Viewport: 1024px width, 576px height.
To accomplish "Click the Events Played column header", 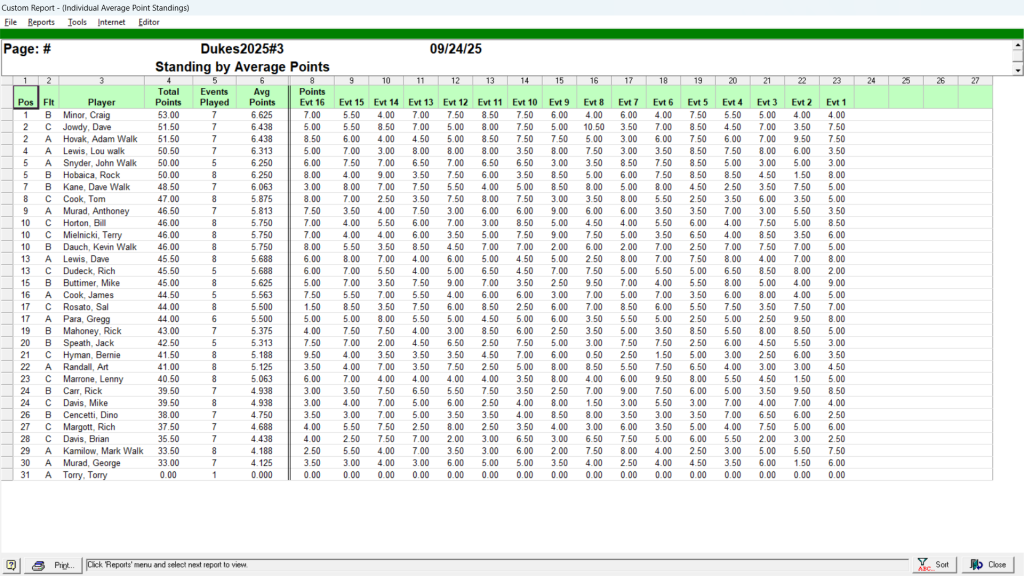I will coord(214,96).
